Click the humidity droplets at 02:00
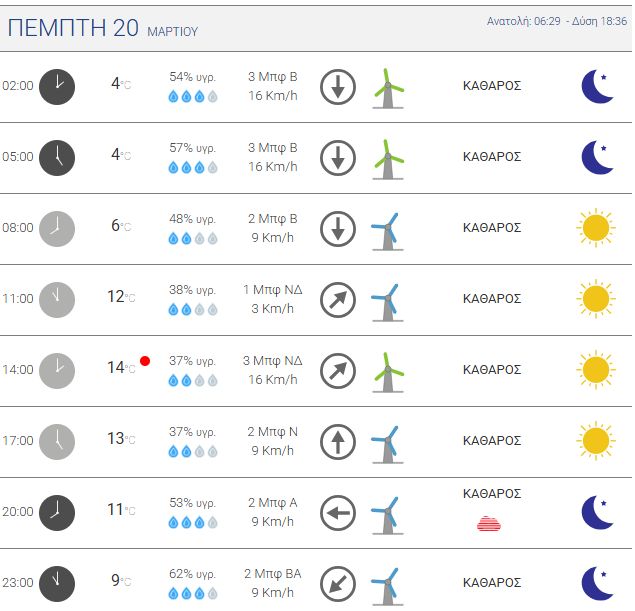 pos(193,96)
